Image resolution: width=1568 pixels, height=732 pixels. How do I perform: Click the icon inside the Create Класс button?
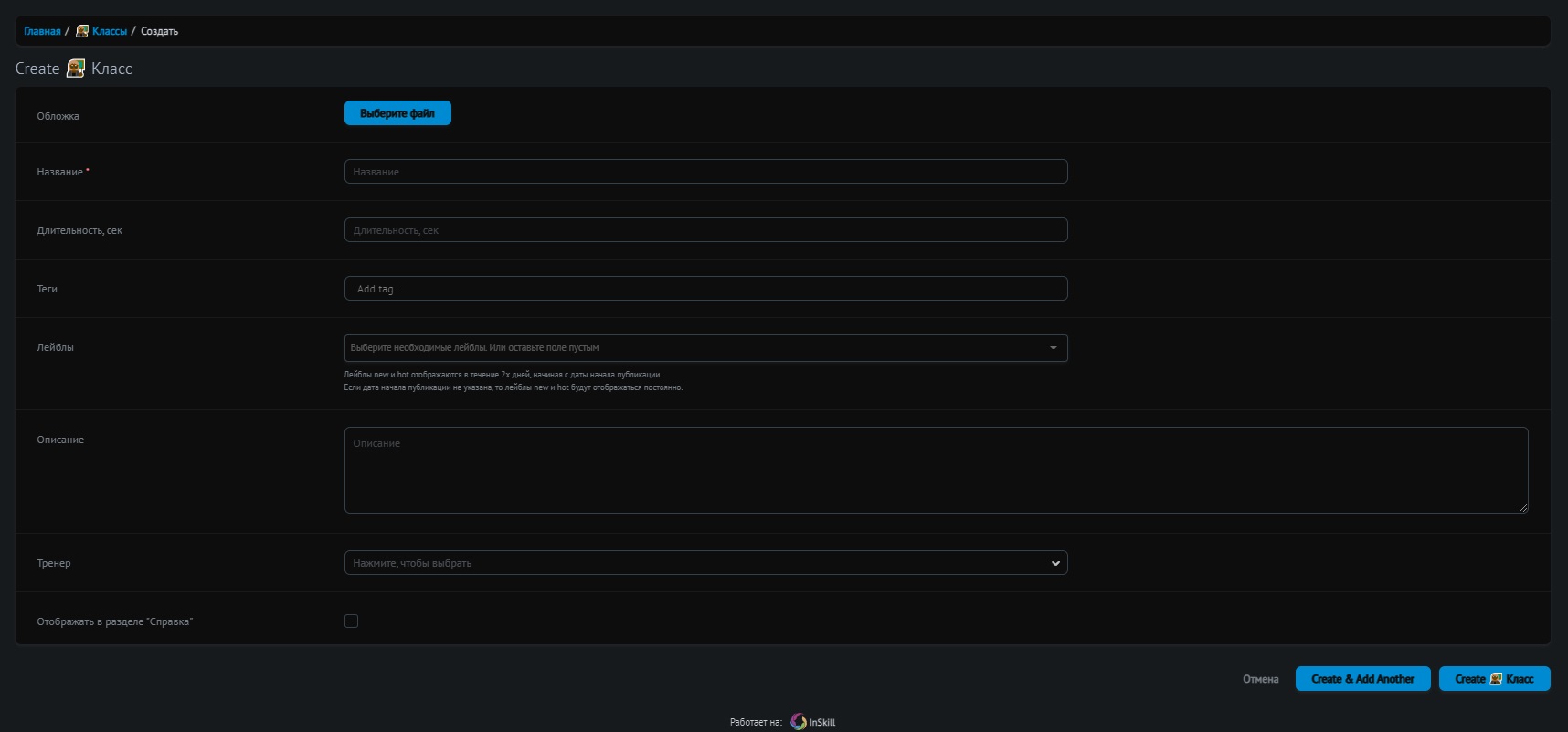tap(1496, 679)
